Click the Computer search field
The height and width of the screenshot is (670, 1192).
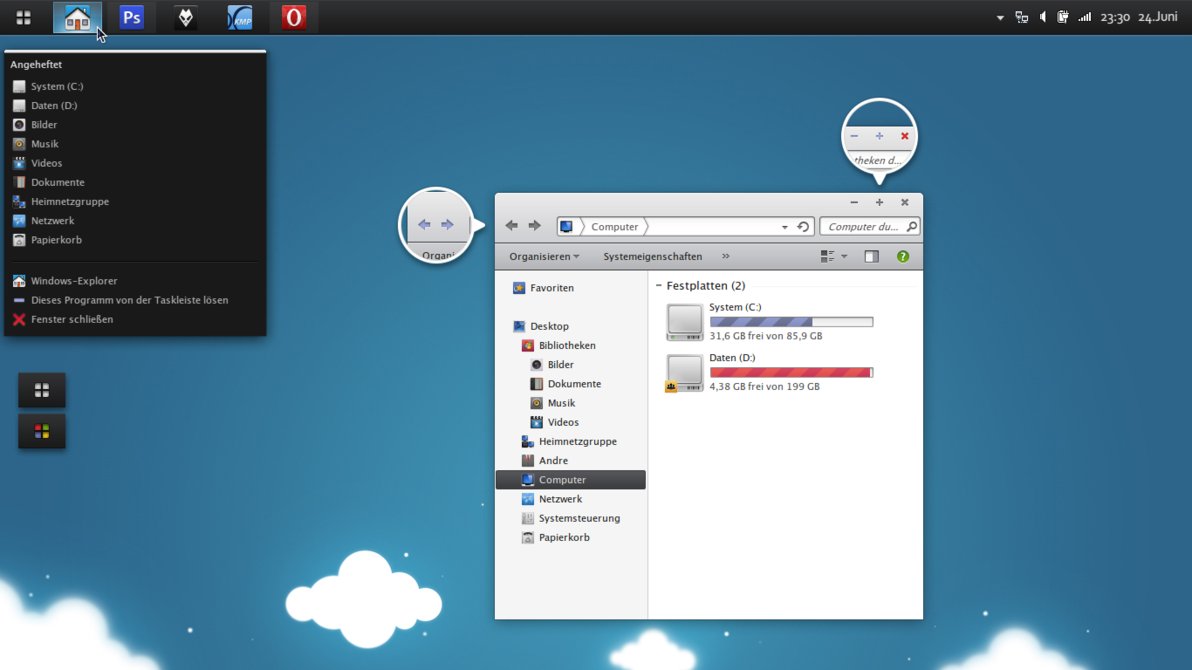coord(862,227)
